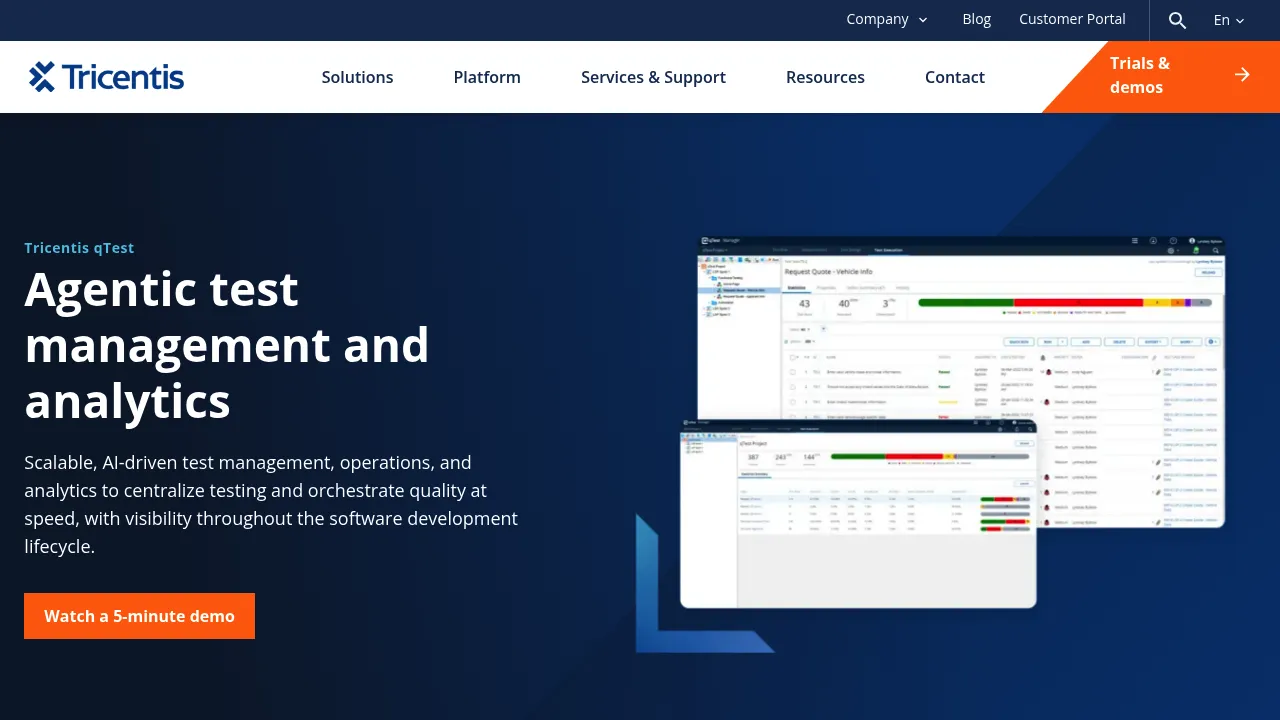Image resolution: width=1280 pixels, height=720 pixels.
Task: Open the En language selector
Action: point(1229,20)
